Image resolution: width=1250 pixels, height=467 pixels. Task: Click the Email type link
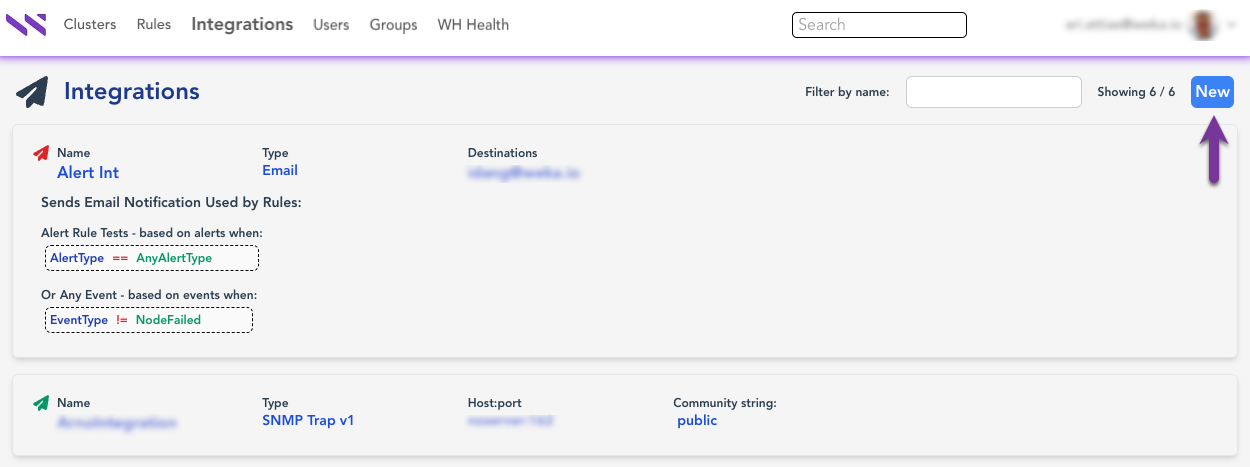click(x=280, y=171)
